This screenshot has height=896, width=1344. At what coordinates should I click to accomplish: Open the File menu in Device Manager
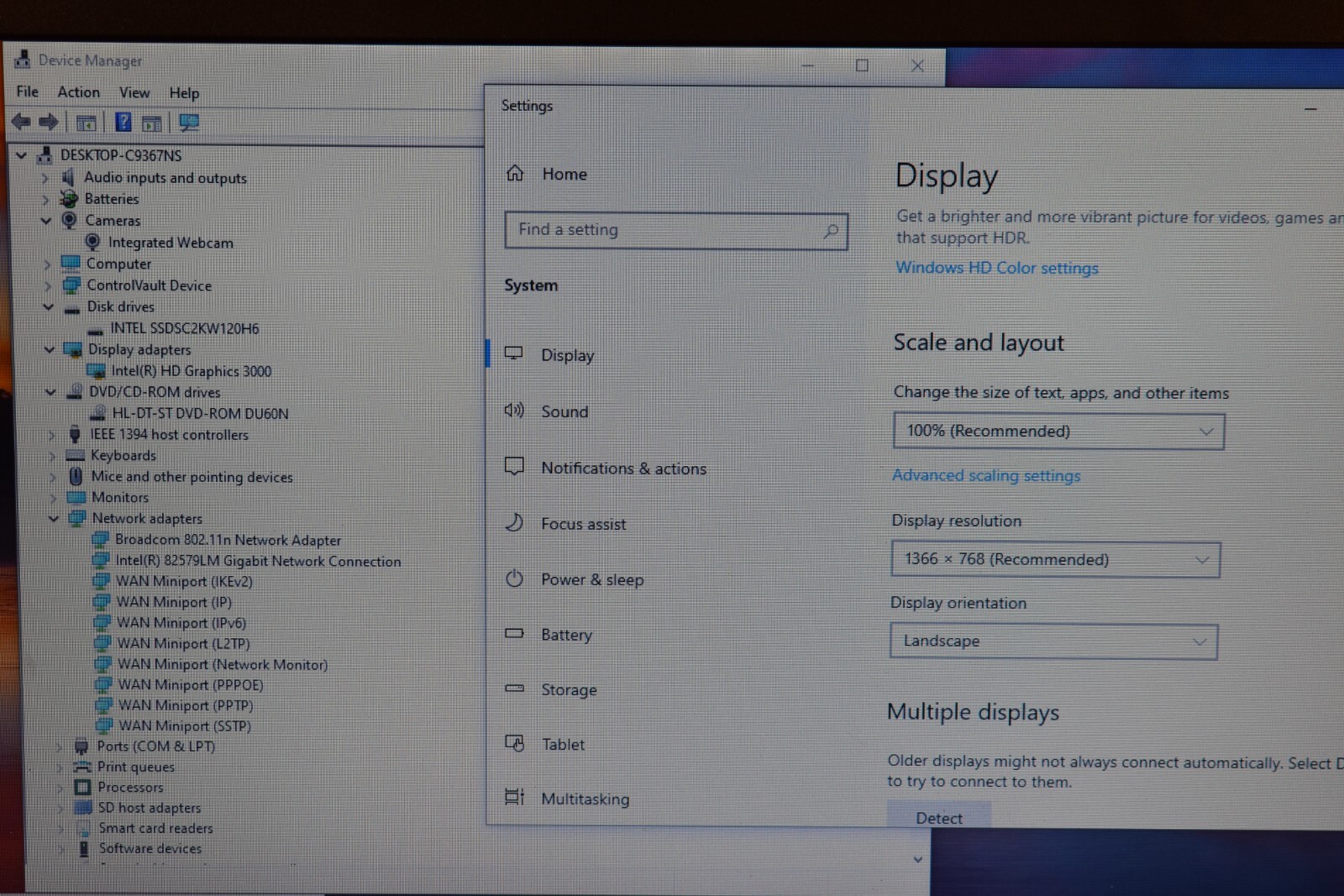27,92
